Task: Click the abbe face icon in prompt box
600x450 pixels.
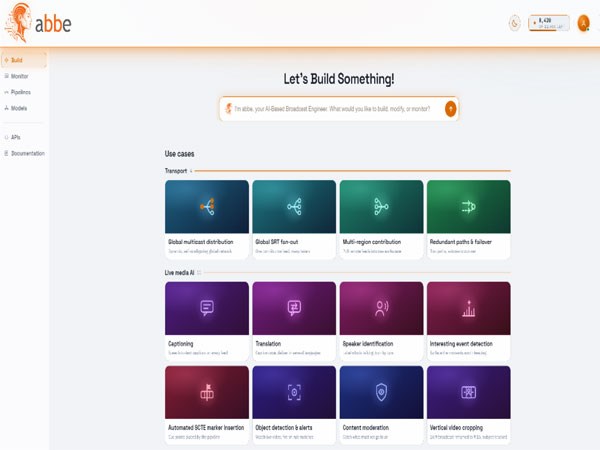Action: coord(228,109)
